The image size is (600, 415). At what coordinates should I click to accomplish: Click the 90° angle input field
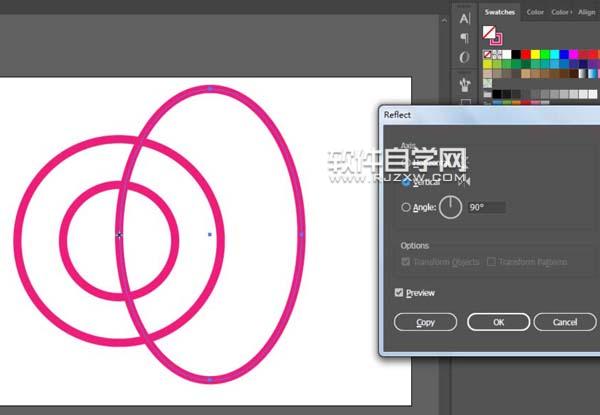486,207
